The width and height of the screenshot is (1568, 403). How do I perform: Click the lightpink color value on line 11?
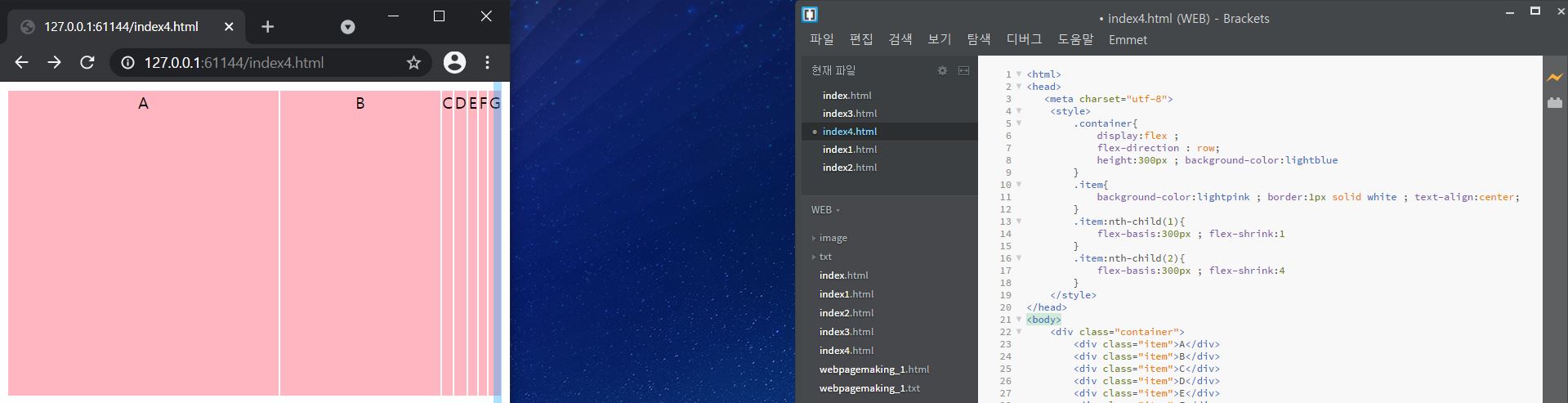click(1223, 197)
